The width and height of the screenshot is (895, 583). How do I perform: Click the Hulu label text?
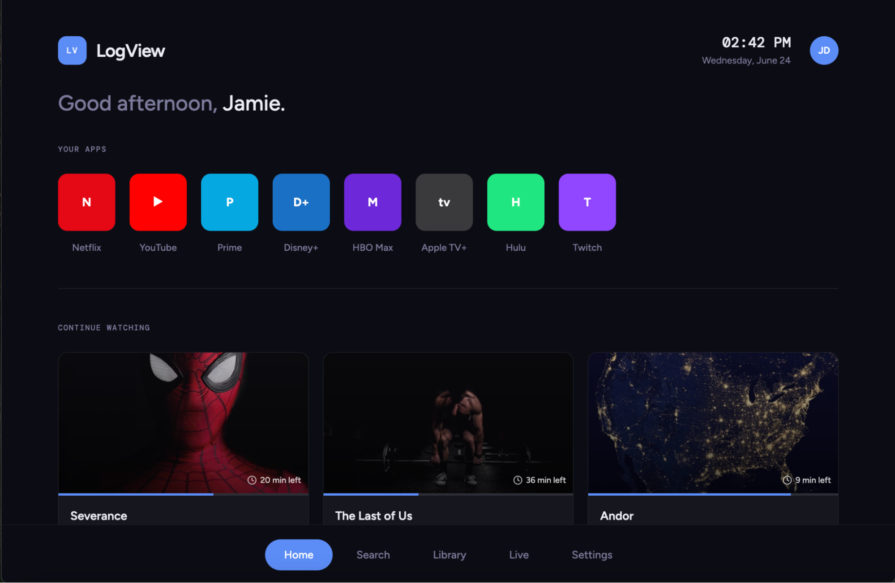[515, 247]
